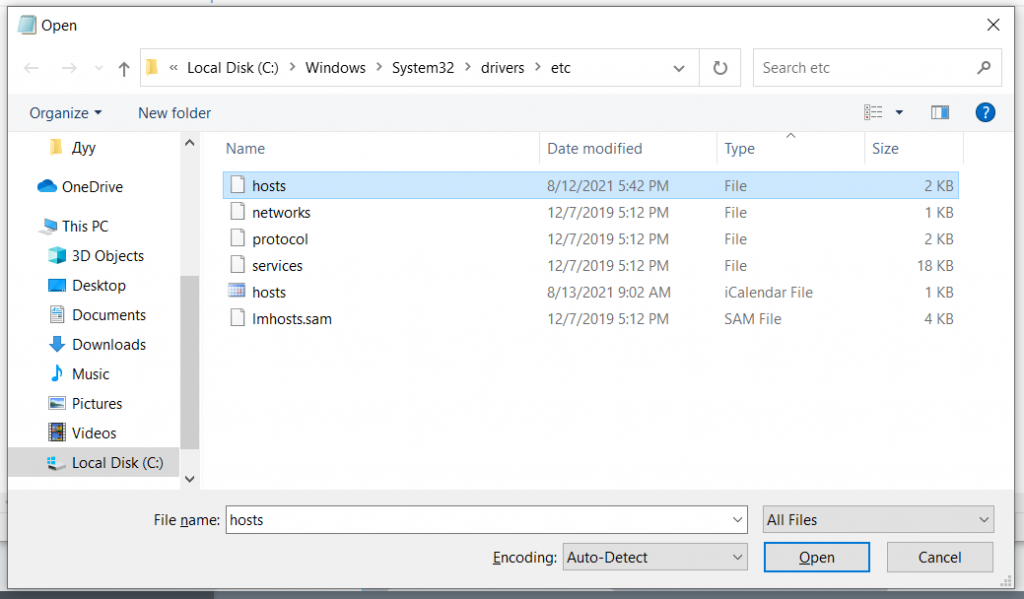1024x599 pixels.
Task: Click the change view layout icon
Action: point(874,113)
